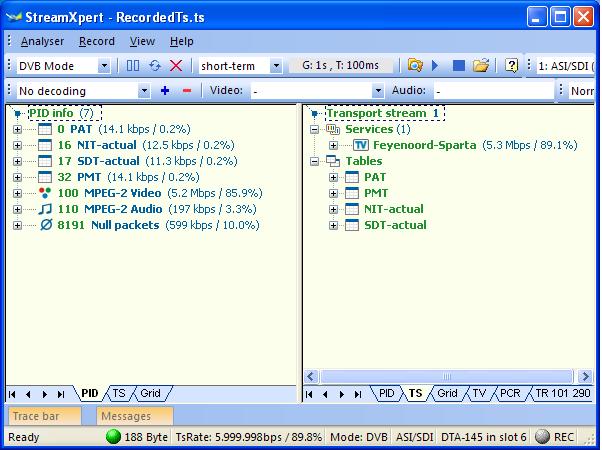Open the No decoding dropdown

143,91
